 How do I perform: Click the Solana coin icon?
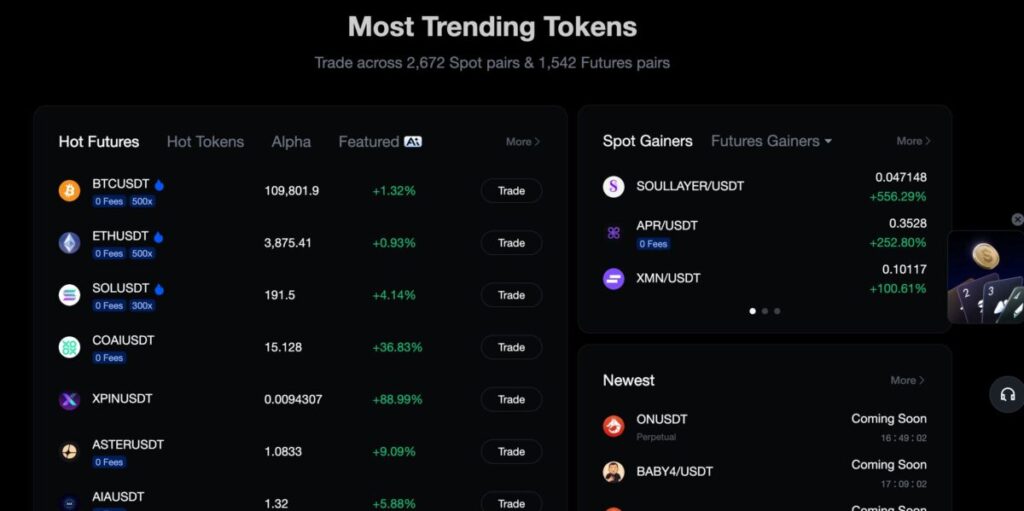coord(69,295)
